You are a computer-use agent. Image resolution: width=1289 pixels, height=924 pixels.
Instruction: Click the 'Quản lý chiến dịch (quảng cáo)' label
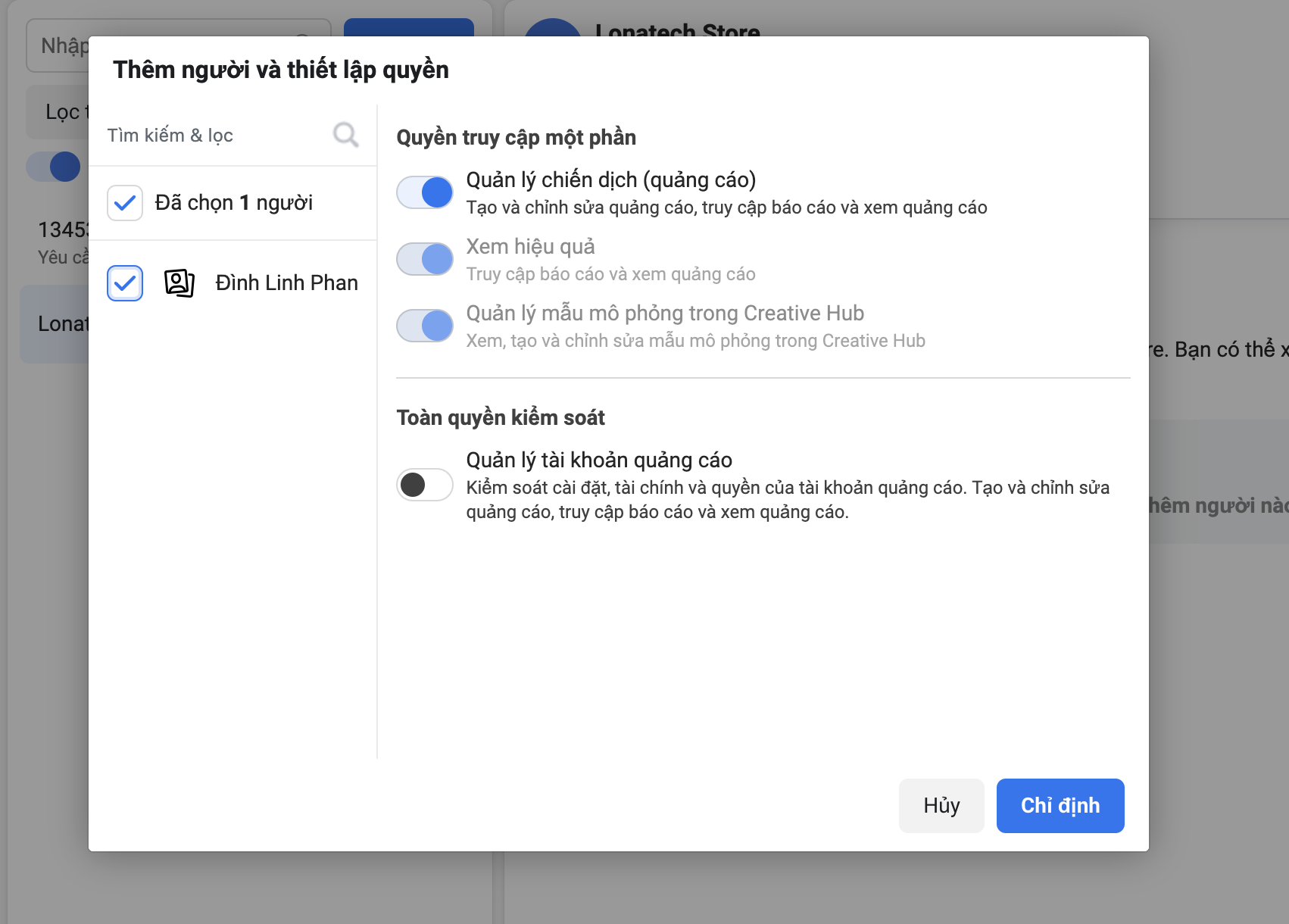point(611,179)
